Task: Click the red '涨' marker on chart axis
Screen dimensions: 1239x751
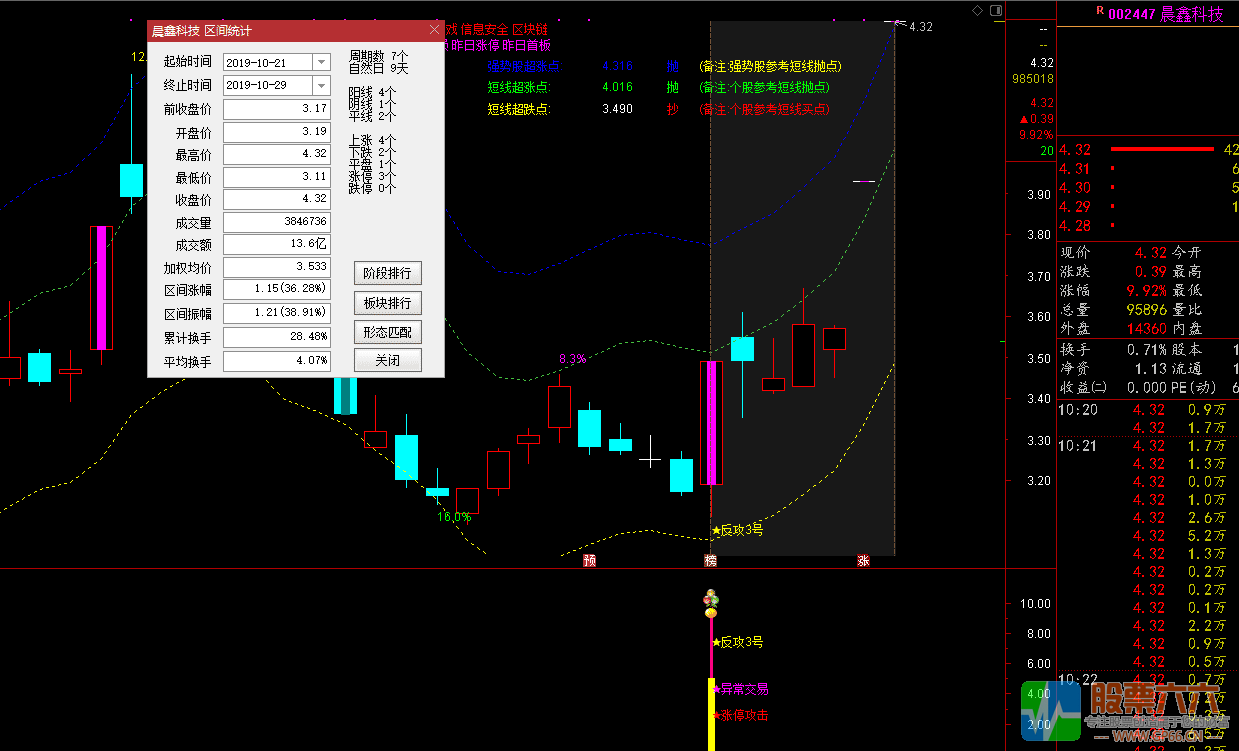Action: pos(863,561)
